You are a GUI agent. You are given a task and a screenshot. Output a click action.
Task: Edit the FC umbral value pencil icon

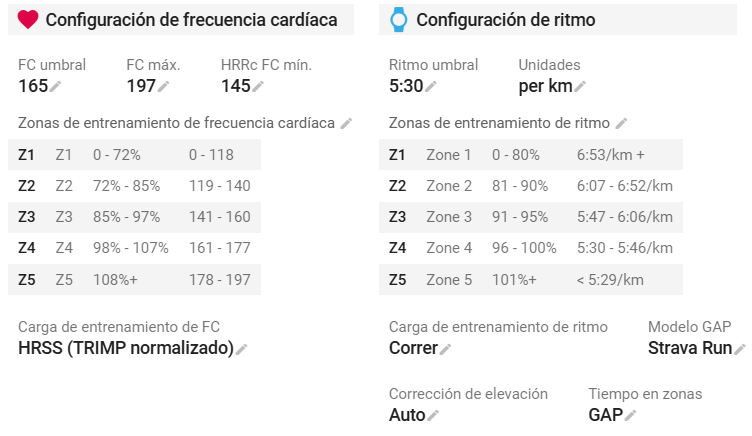point(55,86)
